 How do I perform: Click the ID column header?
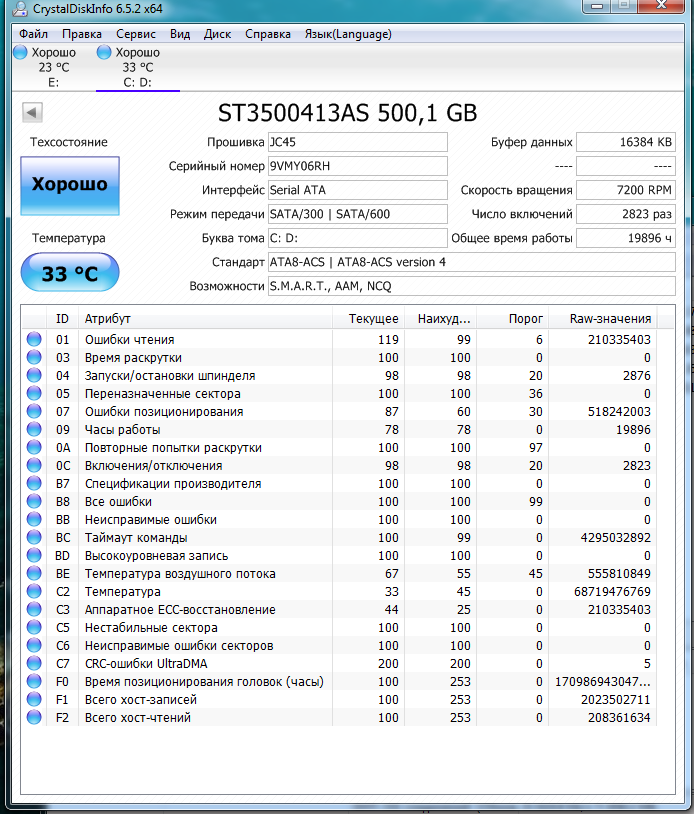click(x=62, y=319)
